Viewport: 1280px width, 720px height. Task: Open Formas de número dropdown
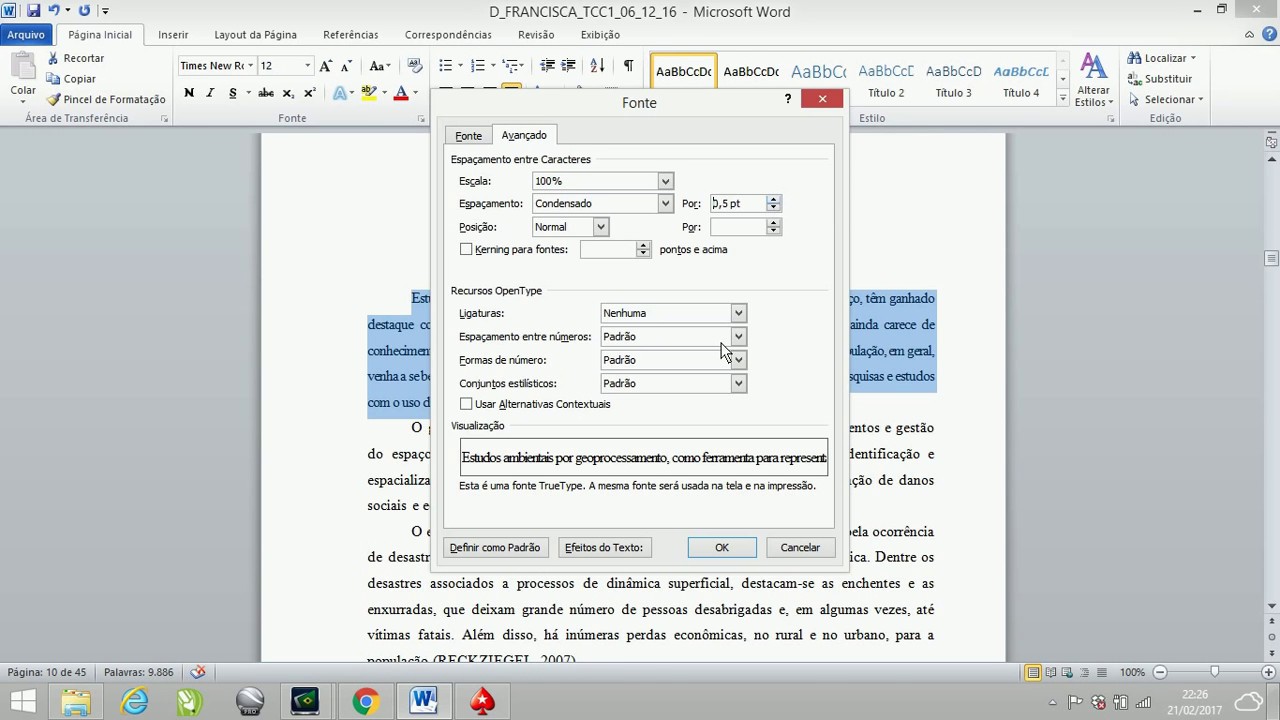coord(738,360)
